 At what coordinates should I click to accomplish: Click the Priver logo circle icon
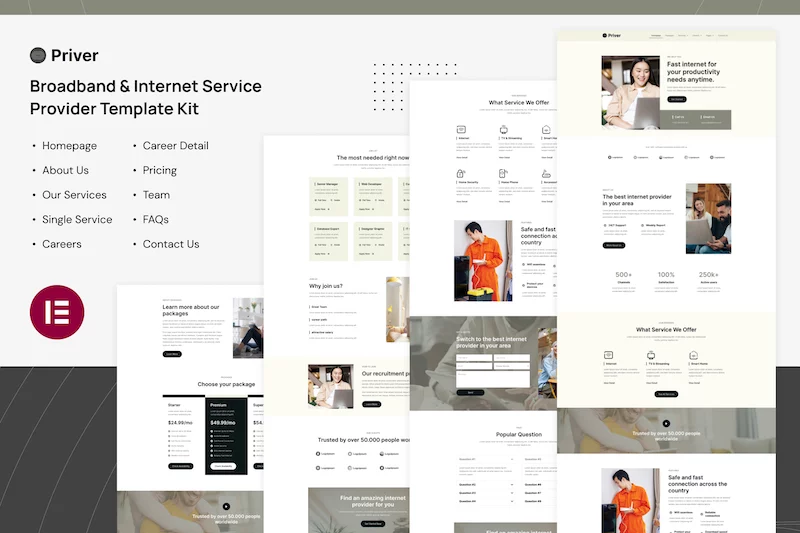pyautogui.click(x=39, y=56)
